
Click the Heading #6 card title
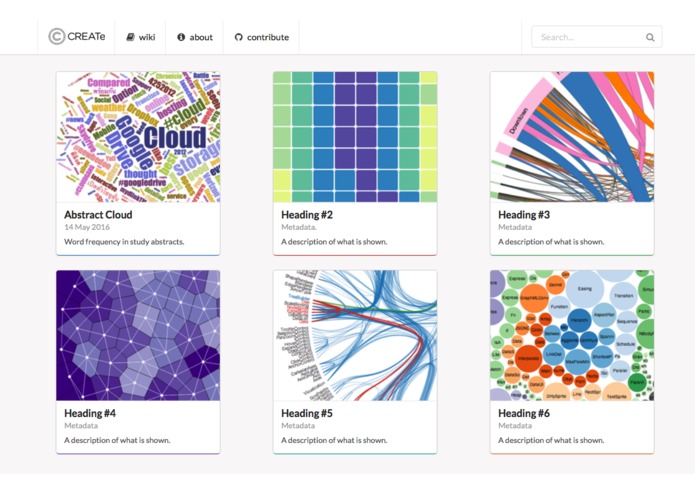click(x=524, y=413)
